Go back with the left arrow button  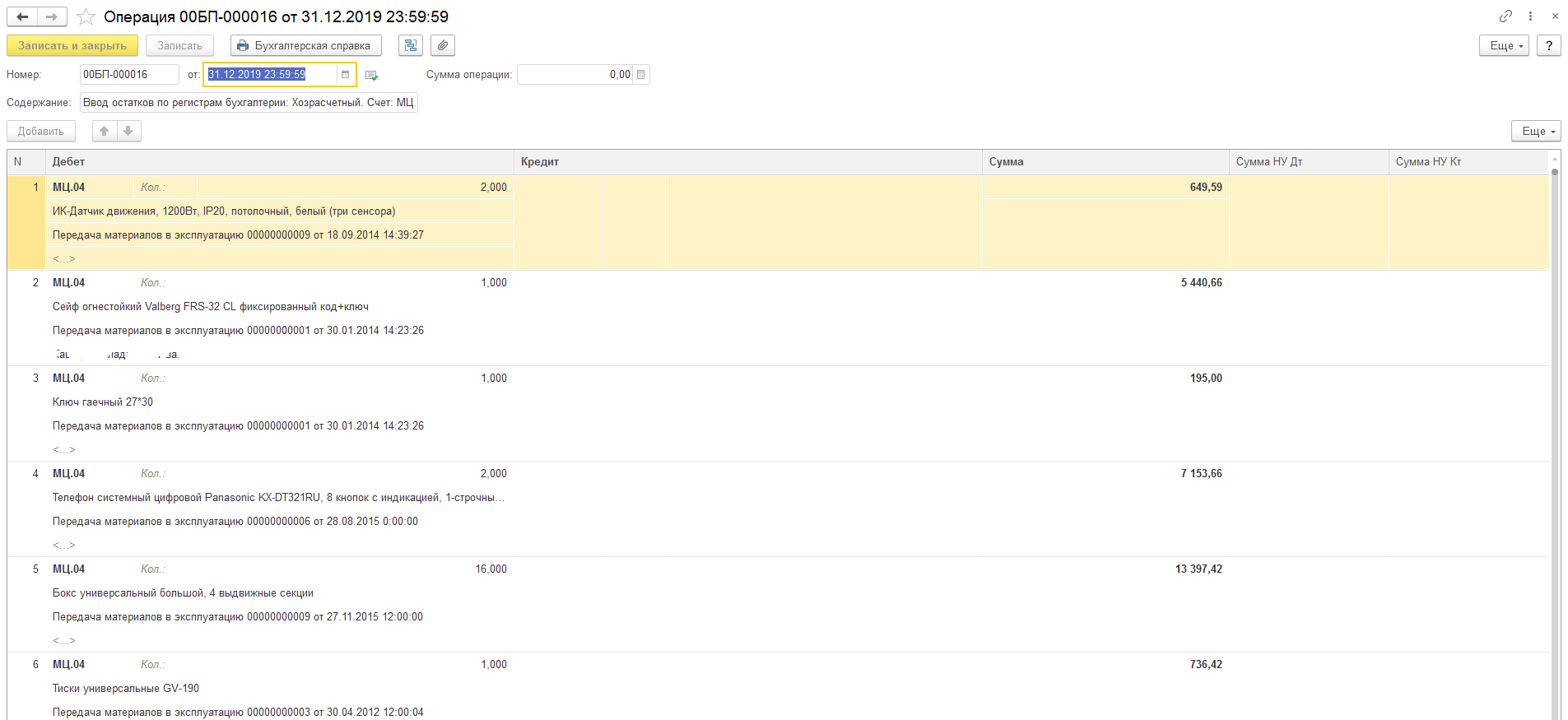22,16
